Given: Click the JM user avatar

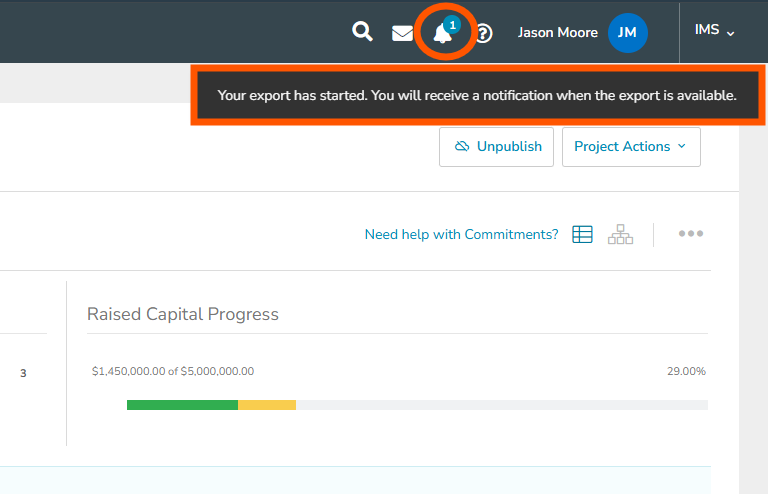Looking at the screenshot, I should click(627, 33).
